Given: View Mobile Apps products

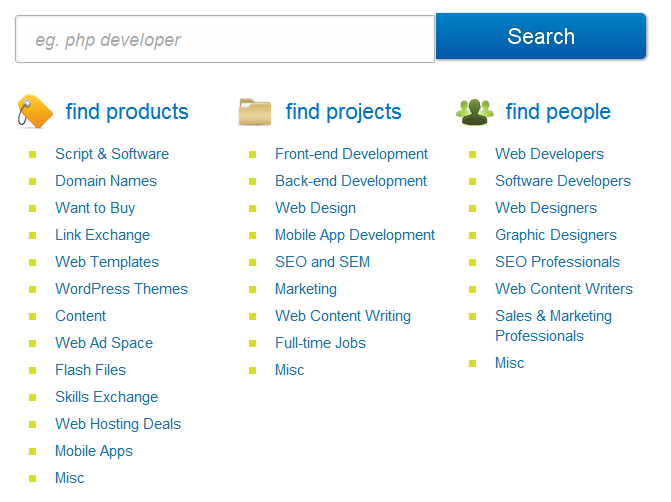Looking at the screenshot, I should coord(94,451).
